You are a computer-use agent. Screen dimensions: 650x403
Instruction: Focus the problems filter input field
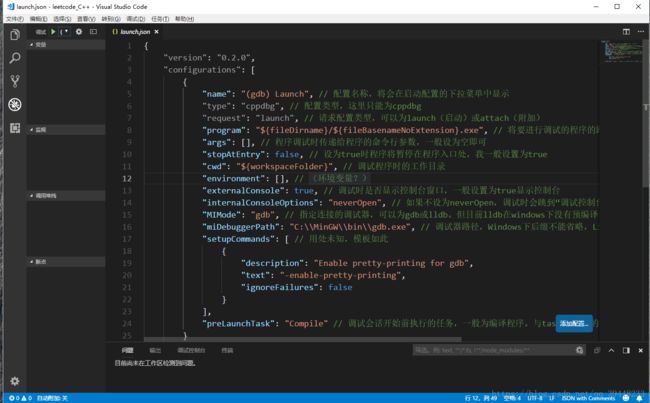[x=493, y=350]
